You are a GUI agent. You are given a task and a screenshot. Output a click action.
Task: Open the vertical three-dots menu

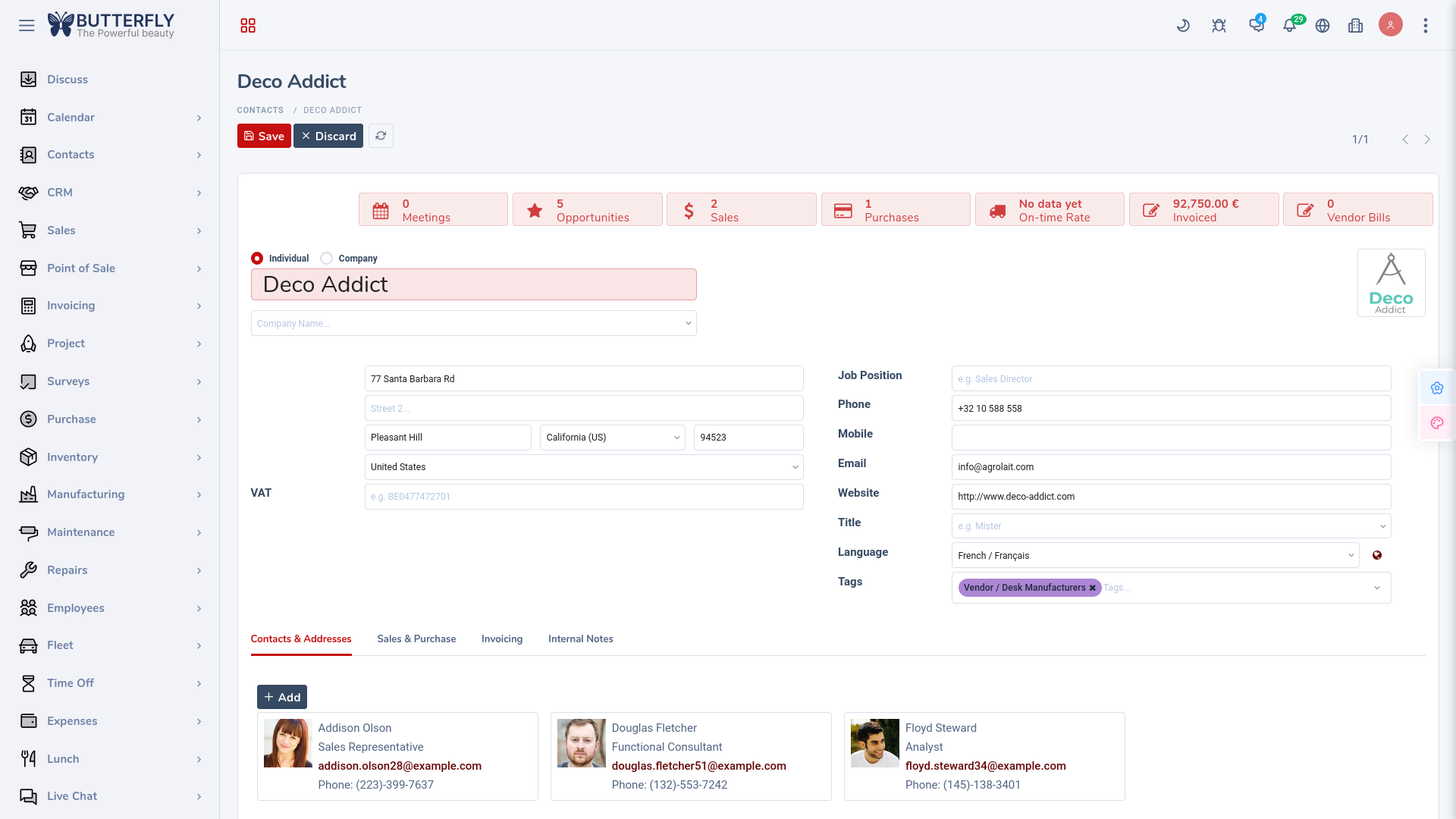[1426, 26]
